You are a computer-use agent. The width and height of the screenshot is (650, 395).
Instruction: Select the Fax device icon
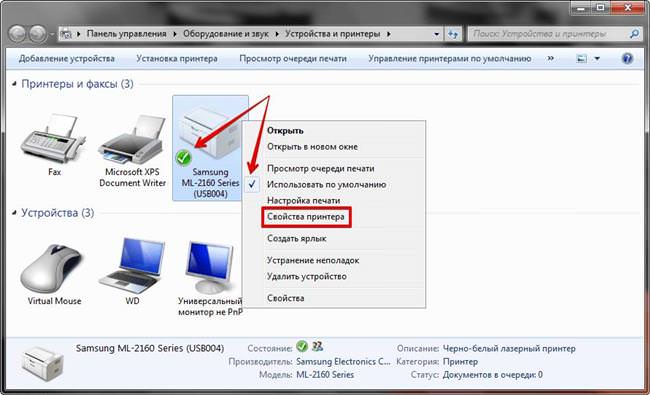click(x=53, y=138)
